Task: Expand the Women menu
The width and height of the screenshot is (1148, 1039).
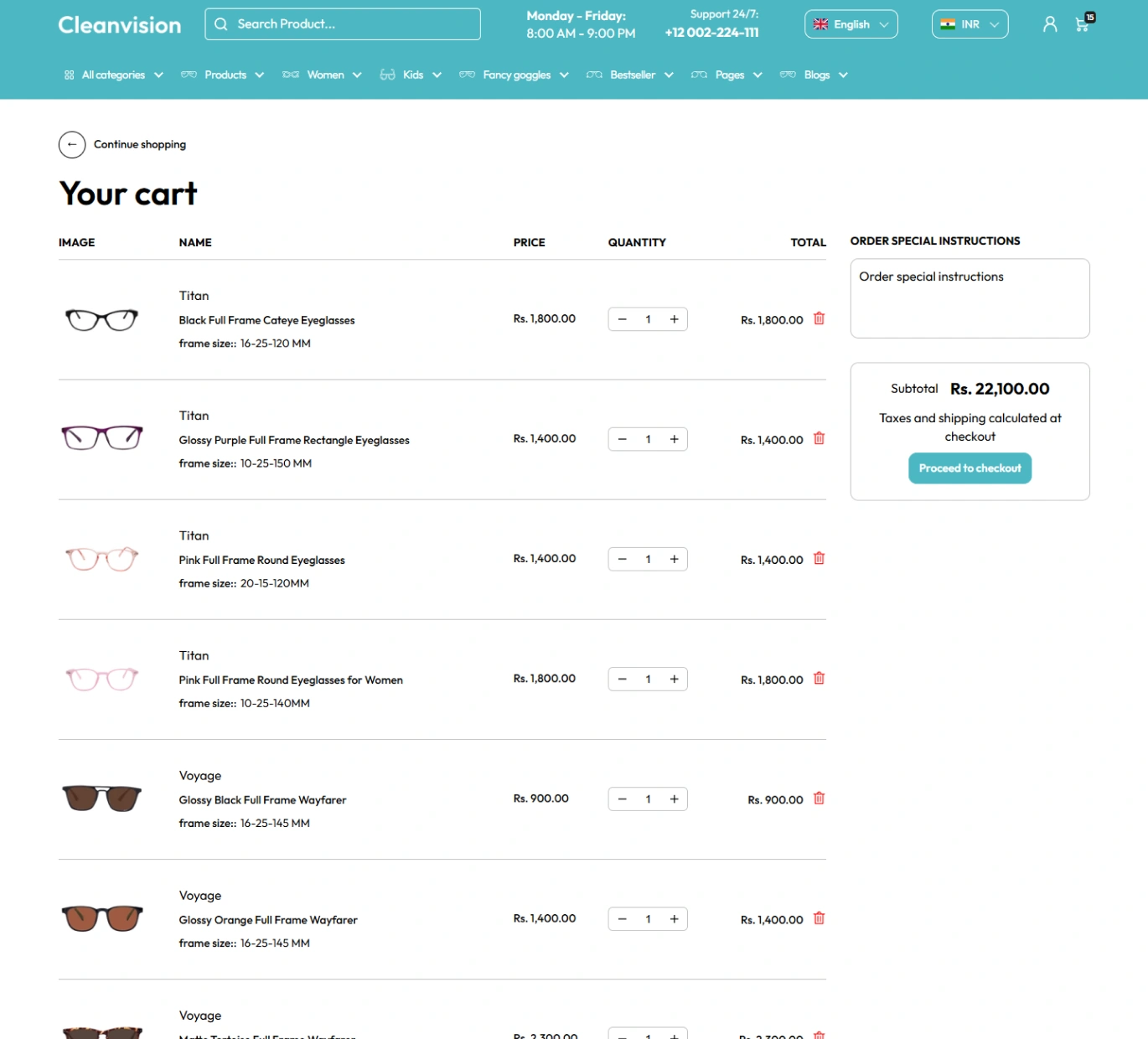Action: point(322,75)
